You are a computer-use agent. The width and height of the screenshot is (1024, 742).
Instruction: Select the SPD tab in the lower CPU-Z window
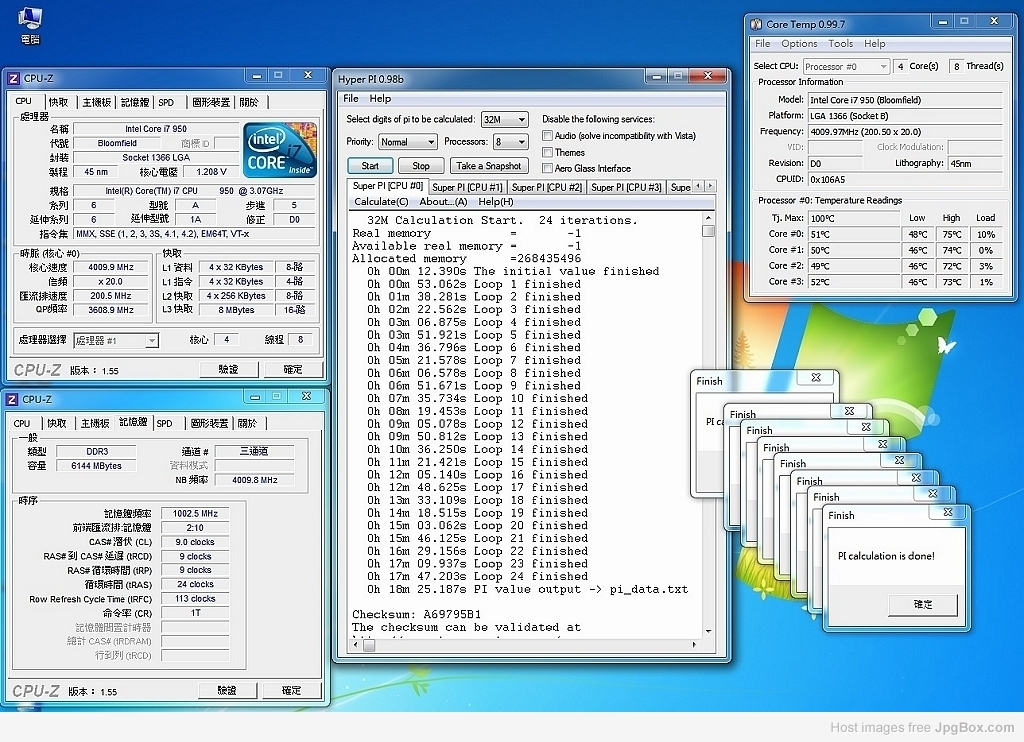(165, 423)
